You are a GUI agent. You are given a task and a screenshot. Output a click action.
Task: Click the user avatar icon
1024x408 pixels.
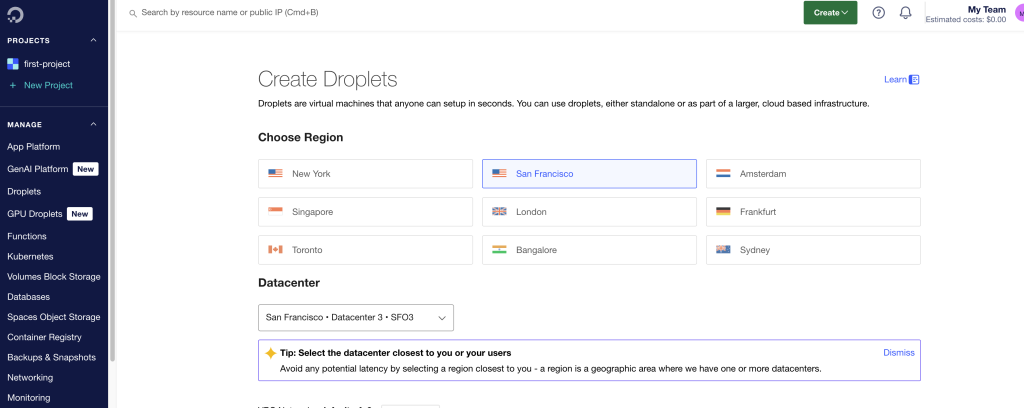pos(1019,12)
